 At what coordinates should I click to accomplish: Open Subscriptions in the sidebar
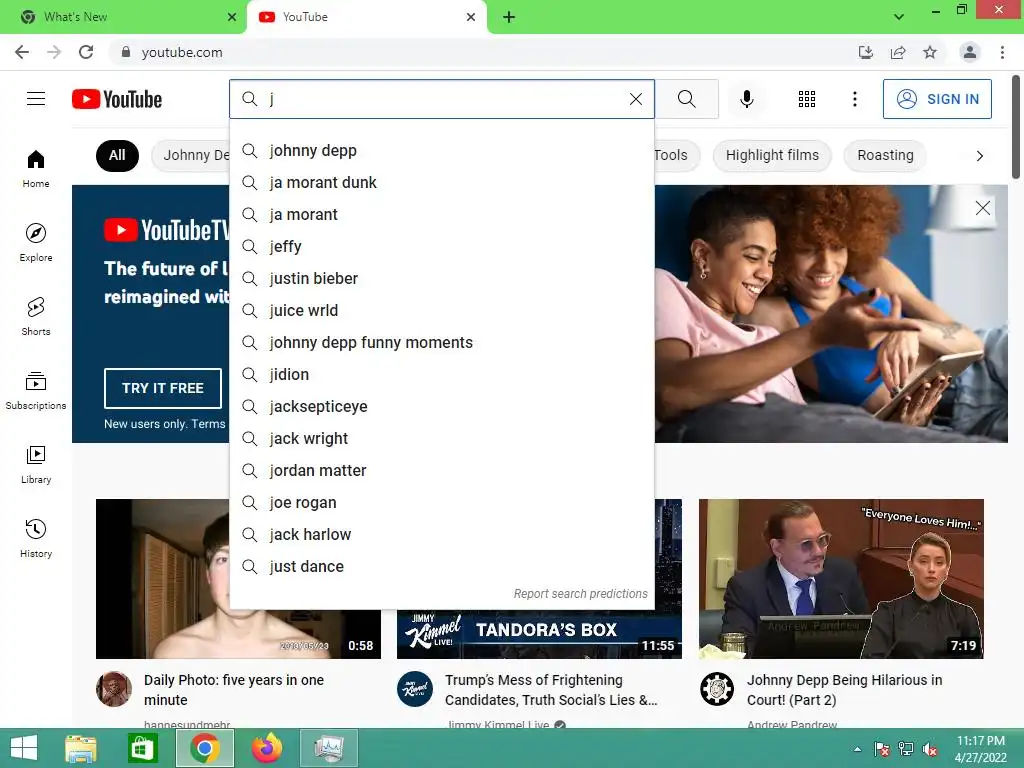(36, 391)
